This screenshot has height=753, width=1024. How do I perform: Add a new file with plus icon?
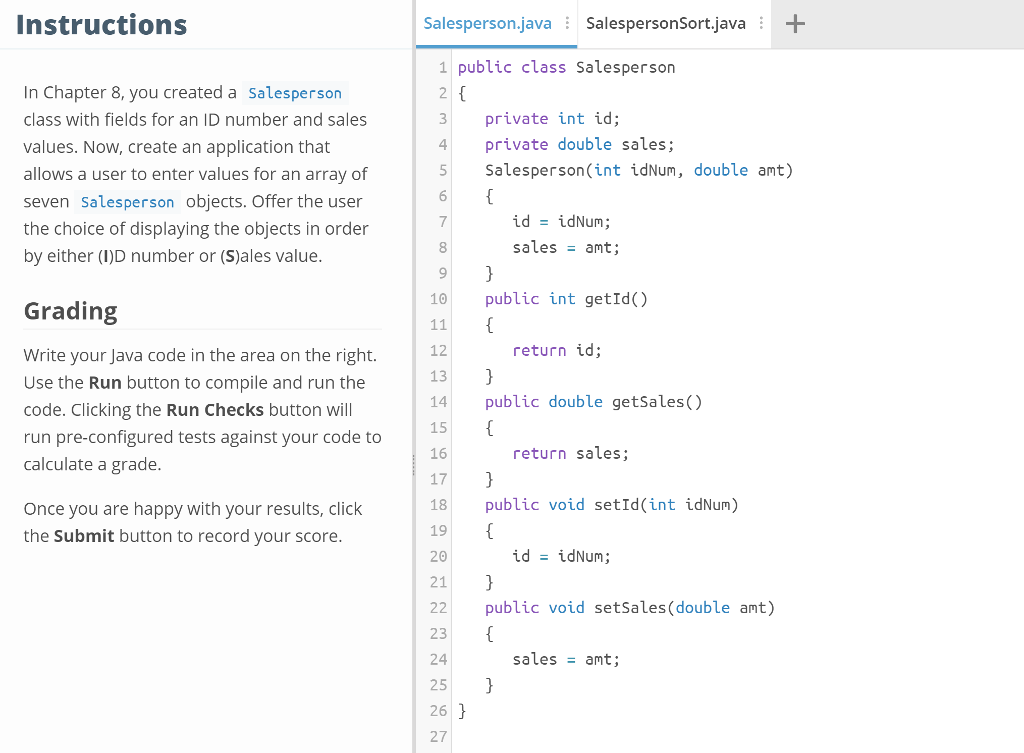click(x=795, y=24)
